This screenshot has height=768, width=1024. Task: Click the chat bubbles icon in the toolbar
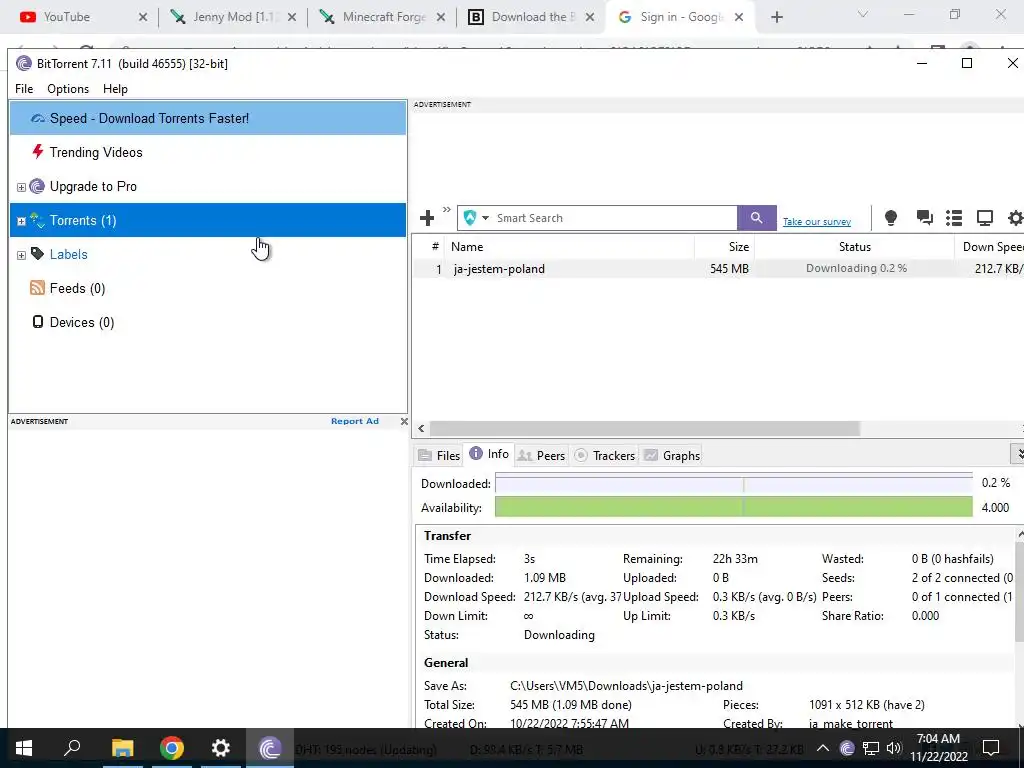924,218
